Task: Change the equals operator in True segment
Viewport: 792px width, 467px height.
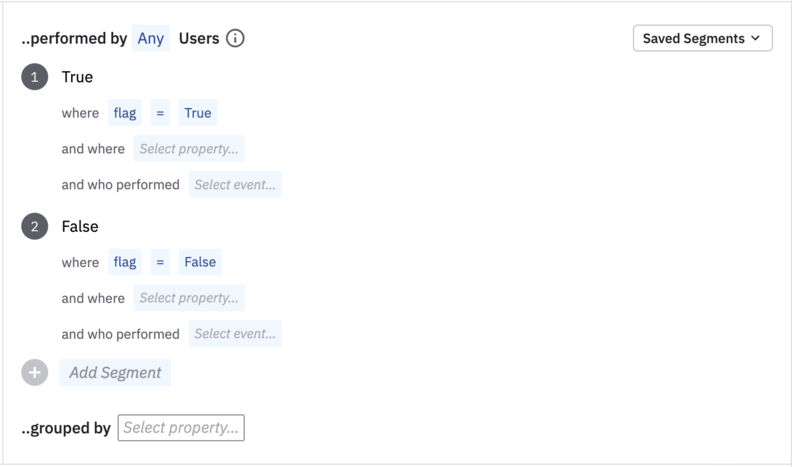Action: click(x=160, y=113)
